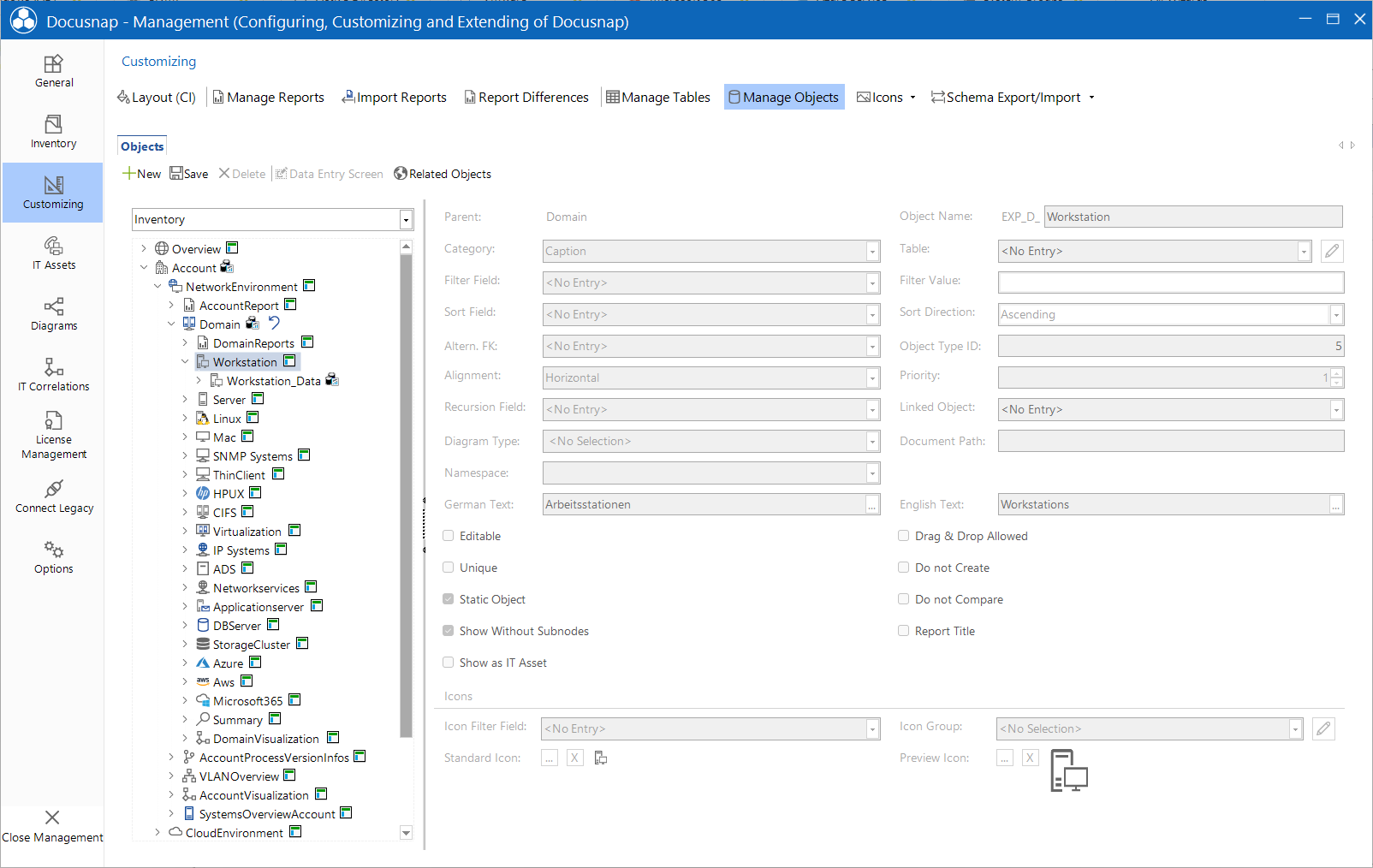Enable Drag & Drop Allowed checkbox
The image size is (1373, 868).
[x=903, y=536]
